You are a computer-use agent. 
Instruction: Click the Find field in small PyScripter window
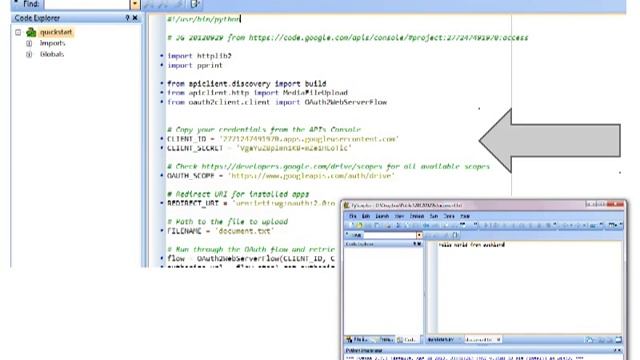click(x=390, y=236)
